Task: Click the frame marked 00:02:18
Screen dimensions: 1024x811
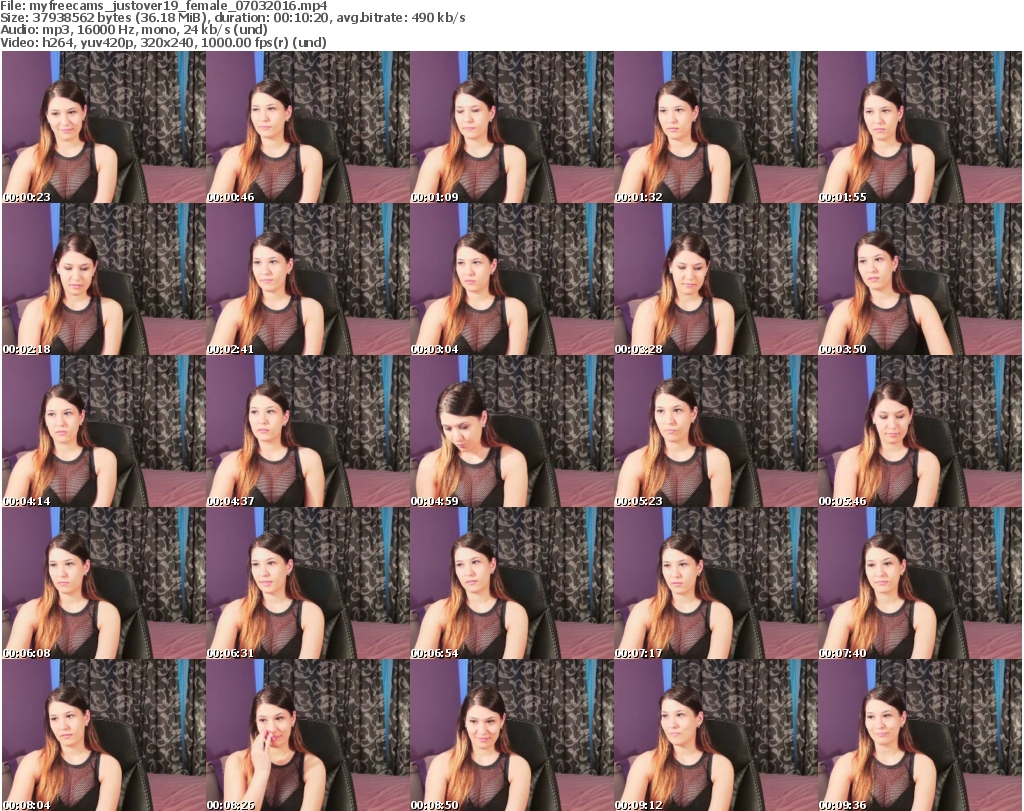Action: [104, 279]
